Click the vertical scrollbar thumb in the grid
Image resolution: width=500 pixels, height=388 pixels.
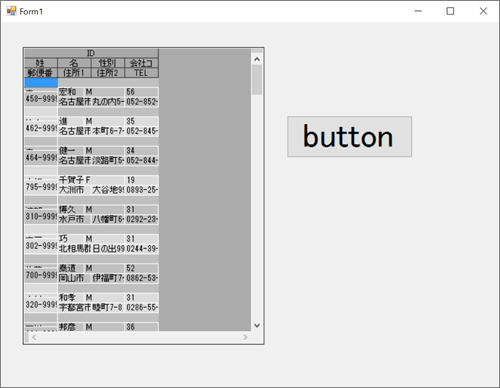[x=257, y=80]
